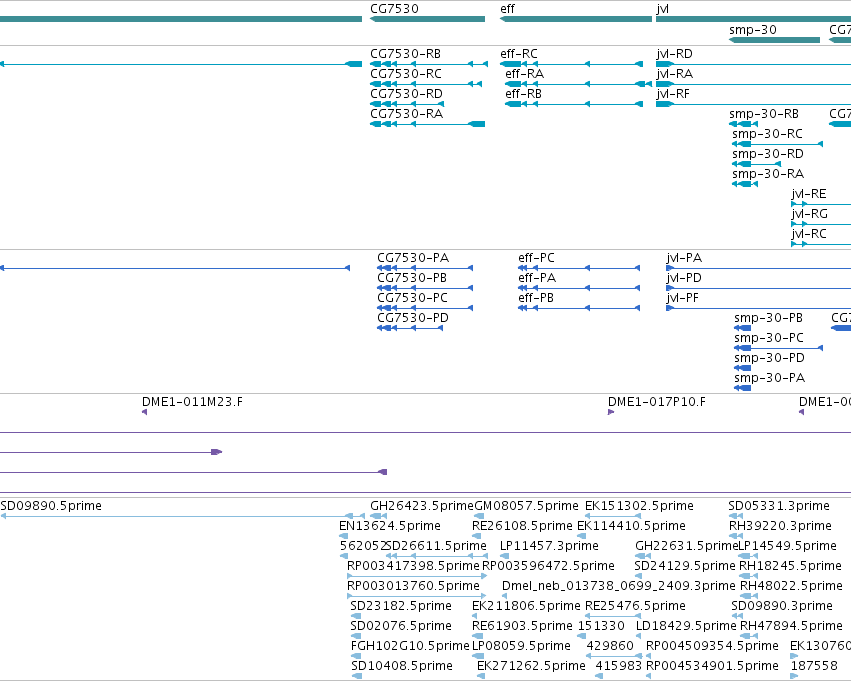
Task: Click EST EN13624.5prime
Action: 390,526
